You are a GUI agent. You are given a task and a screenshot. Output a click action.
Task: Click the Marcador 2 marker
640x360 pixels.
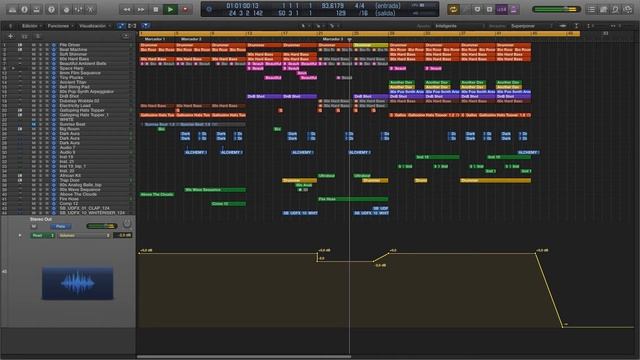(x=191, y=39)
